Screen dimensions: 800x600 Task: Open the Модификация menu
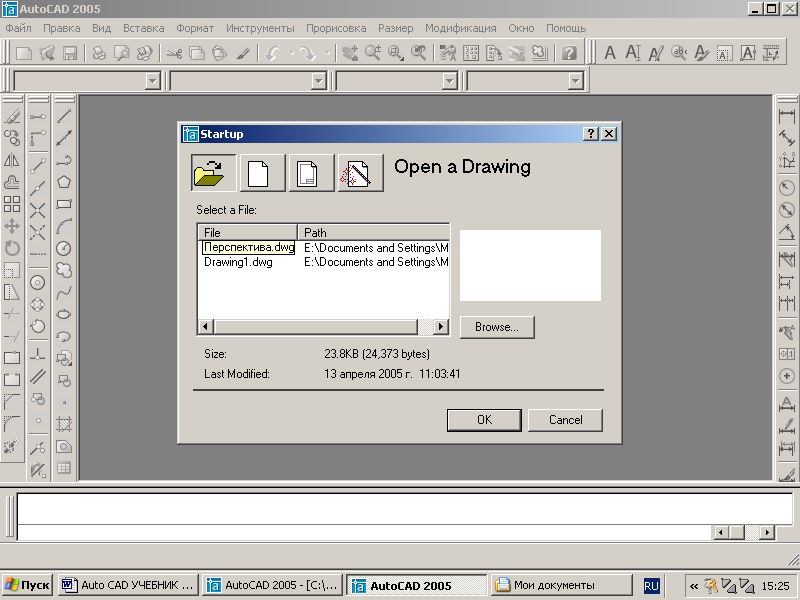coord(461,28)
